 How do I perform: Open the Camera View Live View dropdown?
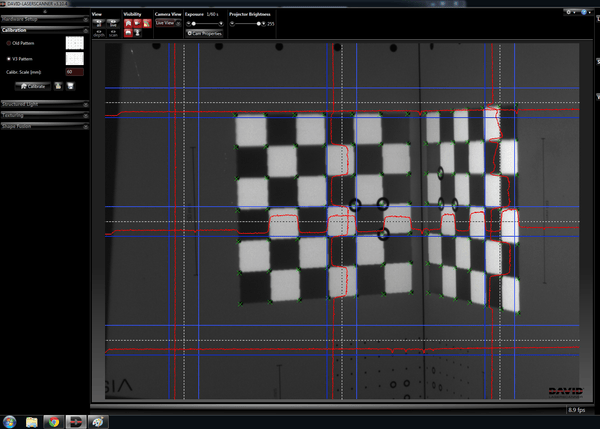pos(166,23)
